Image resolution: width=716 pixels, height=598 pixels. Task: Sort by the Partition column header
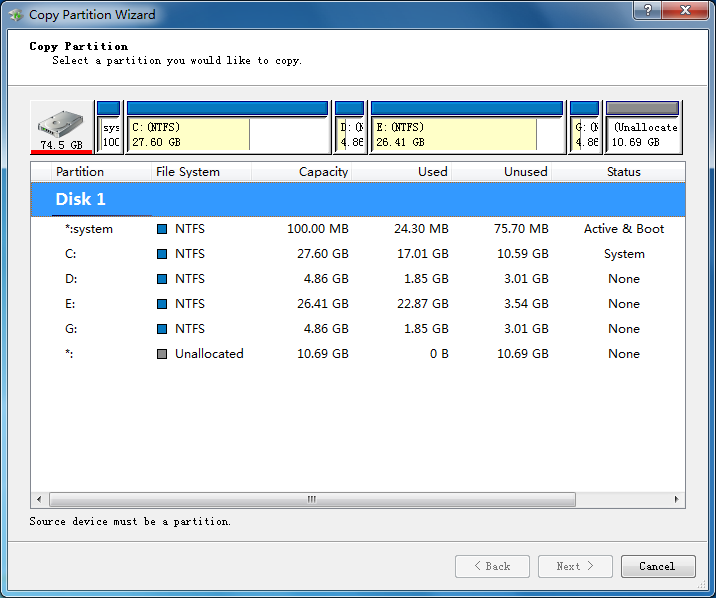click(101, 172)
